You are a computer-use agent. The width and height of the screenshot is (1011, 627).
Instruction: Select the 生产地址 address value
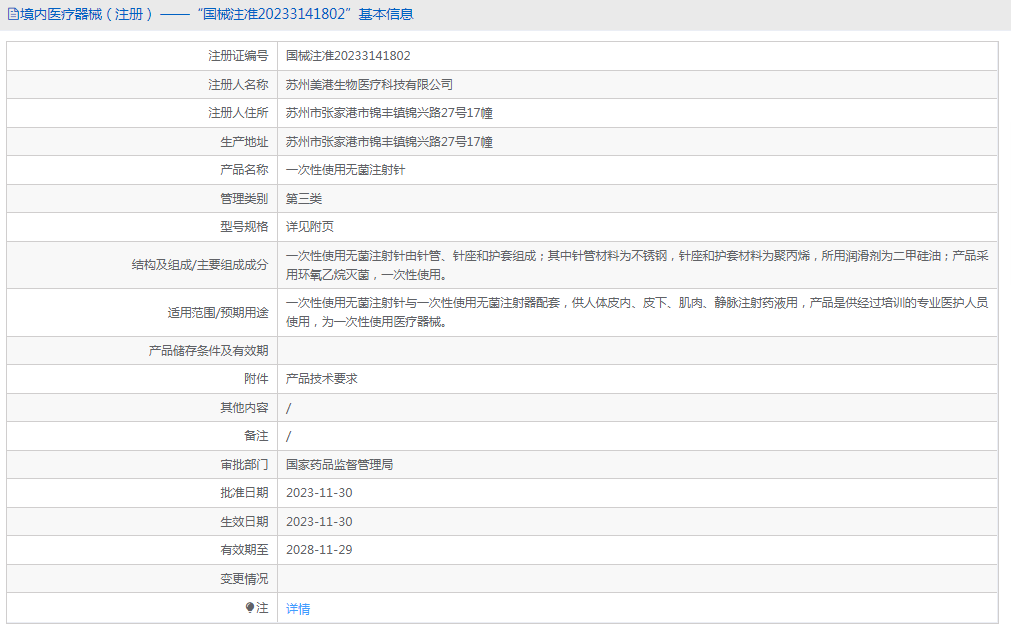pyautogui.click(x=389, y=142)
